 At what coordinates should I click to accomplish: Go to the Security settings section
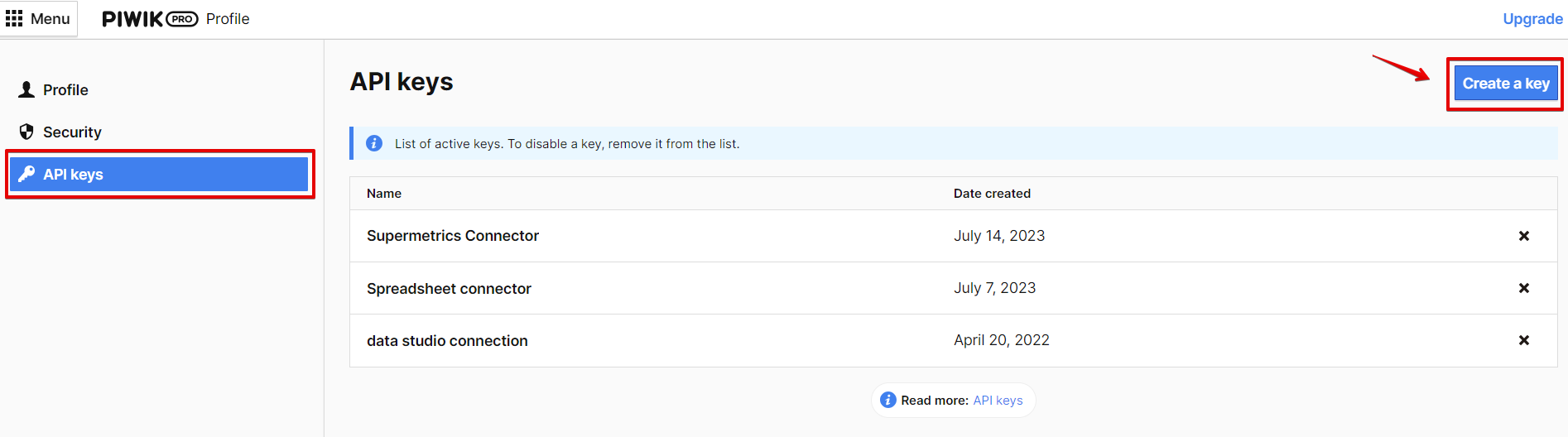pos(72,132)
